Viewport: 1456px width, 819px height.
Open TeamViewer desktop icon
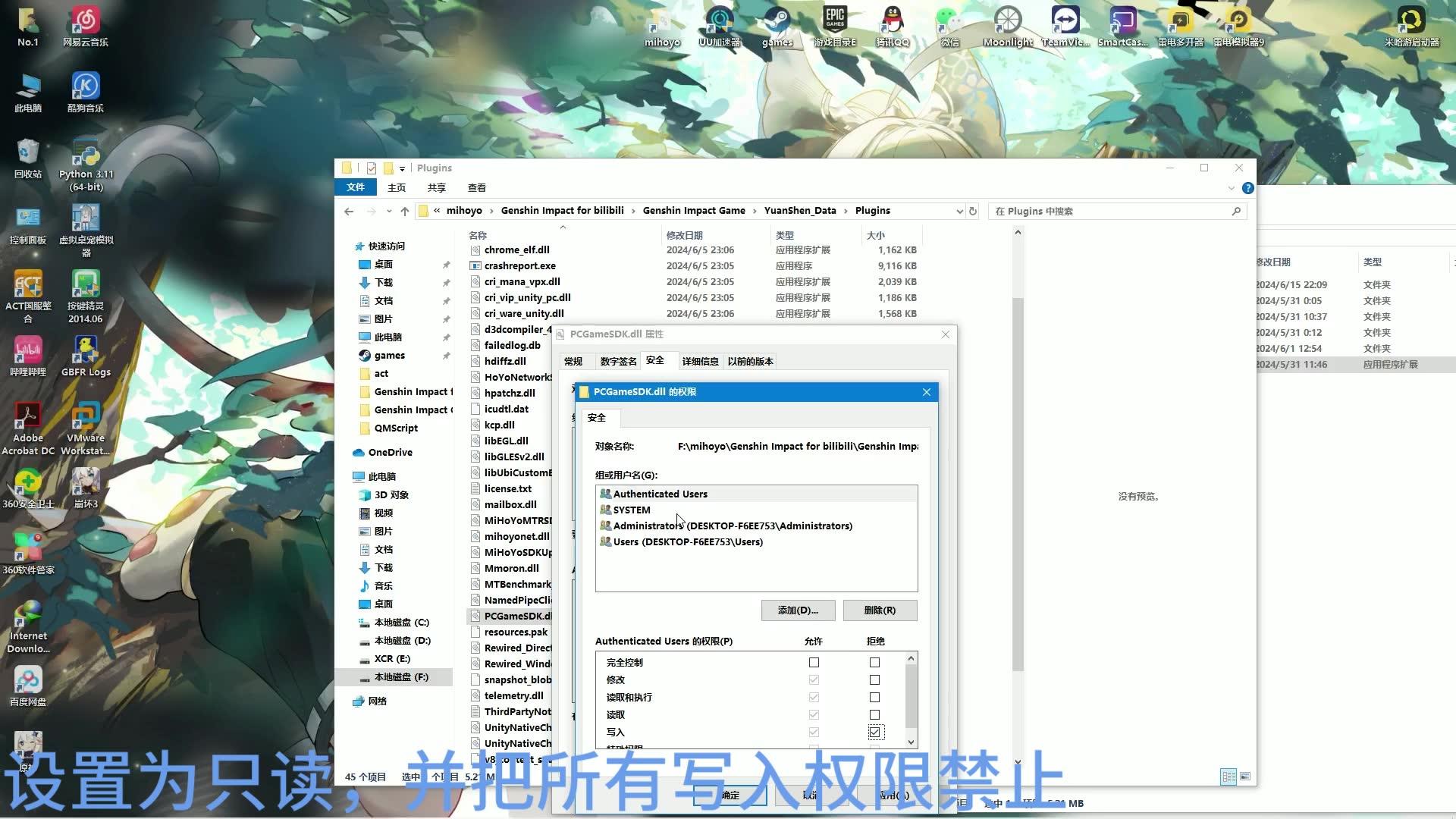1065,26
